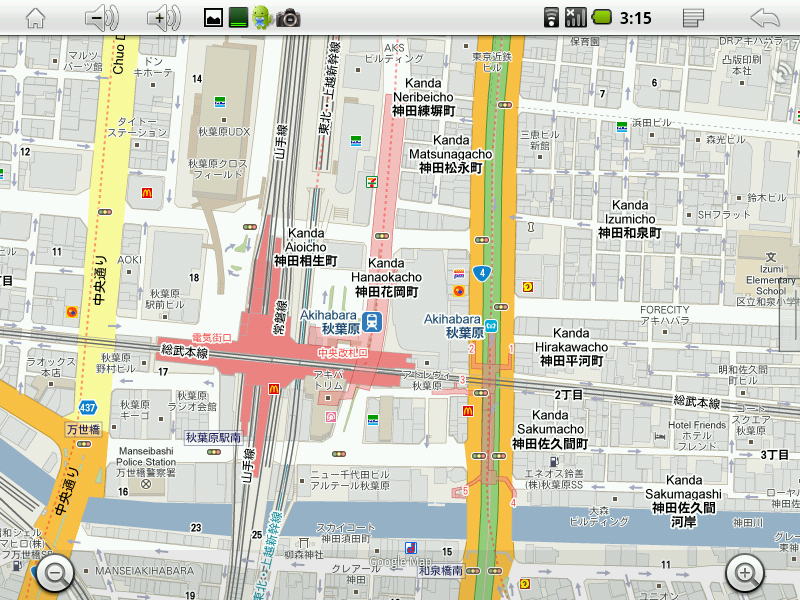800x600 pixels.
Task: Select the Kanda Hanaokacho label
Action: coord(386,278)
